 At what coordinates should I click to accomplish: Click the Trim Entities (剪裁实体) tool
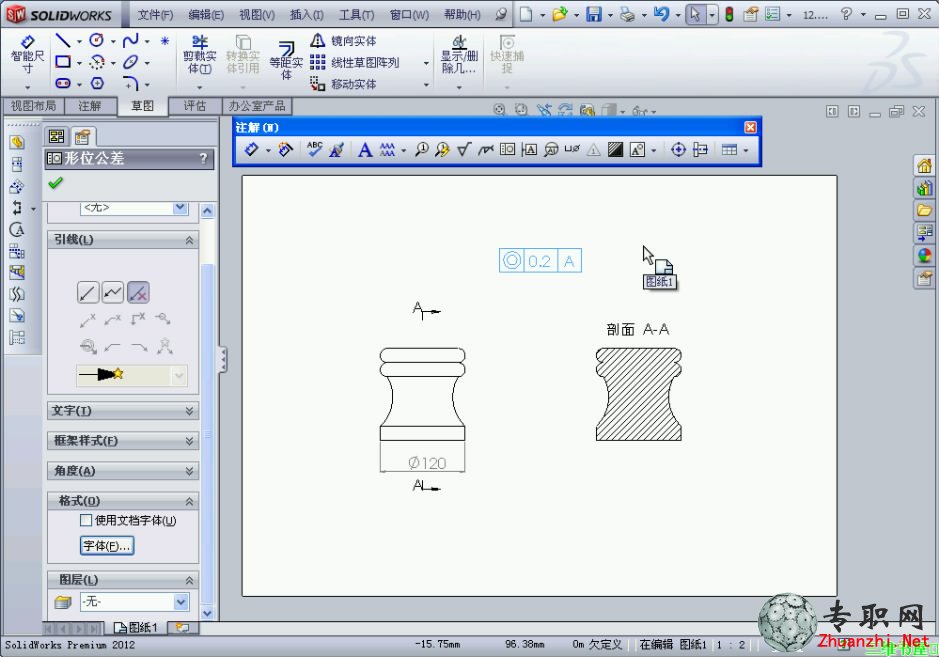(x=199, y=55)
